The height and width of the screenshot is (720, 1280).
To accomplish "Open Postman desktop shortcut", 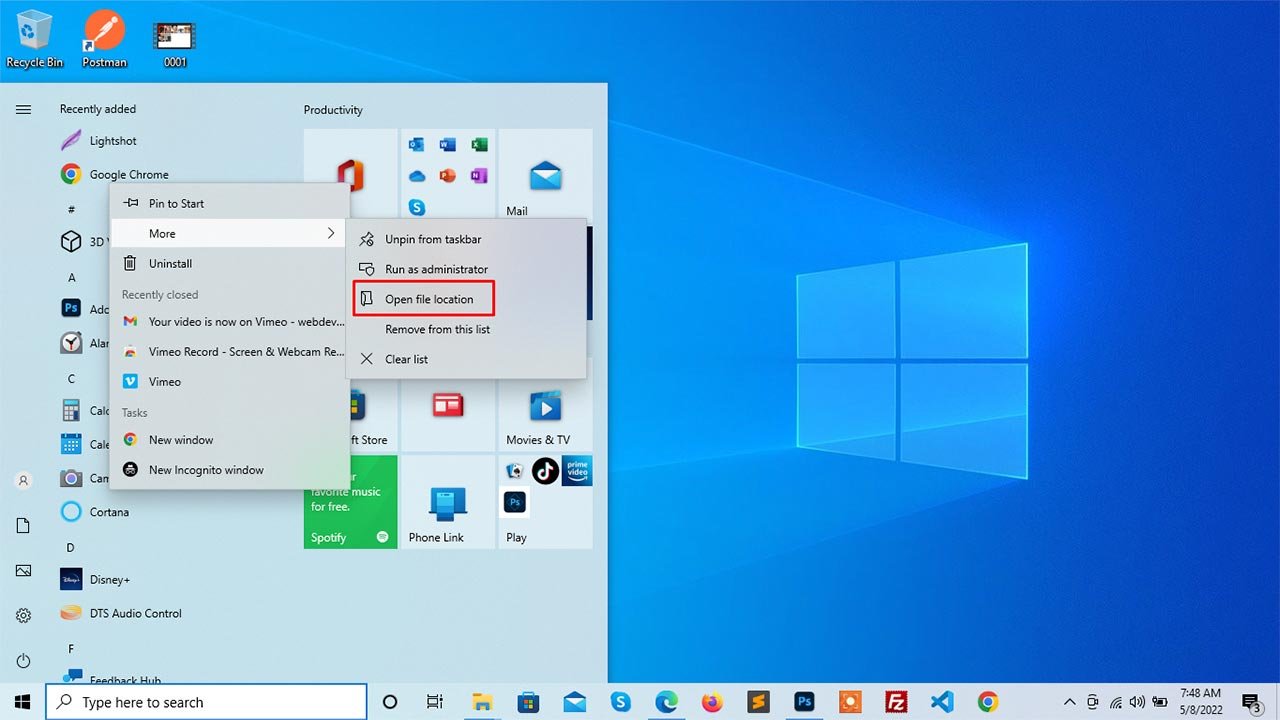I will 104,39.
